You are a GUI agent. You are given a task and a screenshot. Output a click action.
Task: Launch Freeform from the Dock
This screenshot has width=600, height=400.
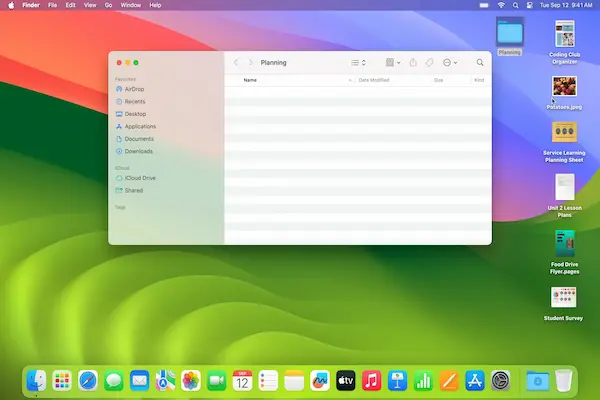coord(320,380)
